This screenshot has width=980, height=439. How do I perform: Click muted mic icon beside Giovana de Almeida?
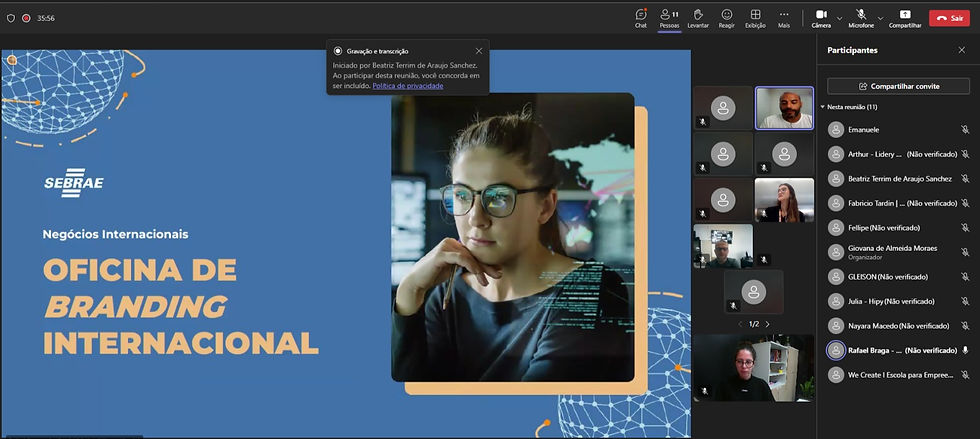point(965,252)
